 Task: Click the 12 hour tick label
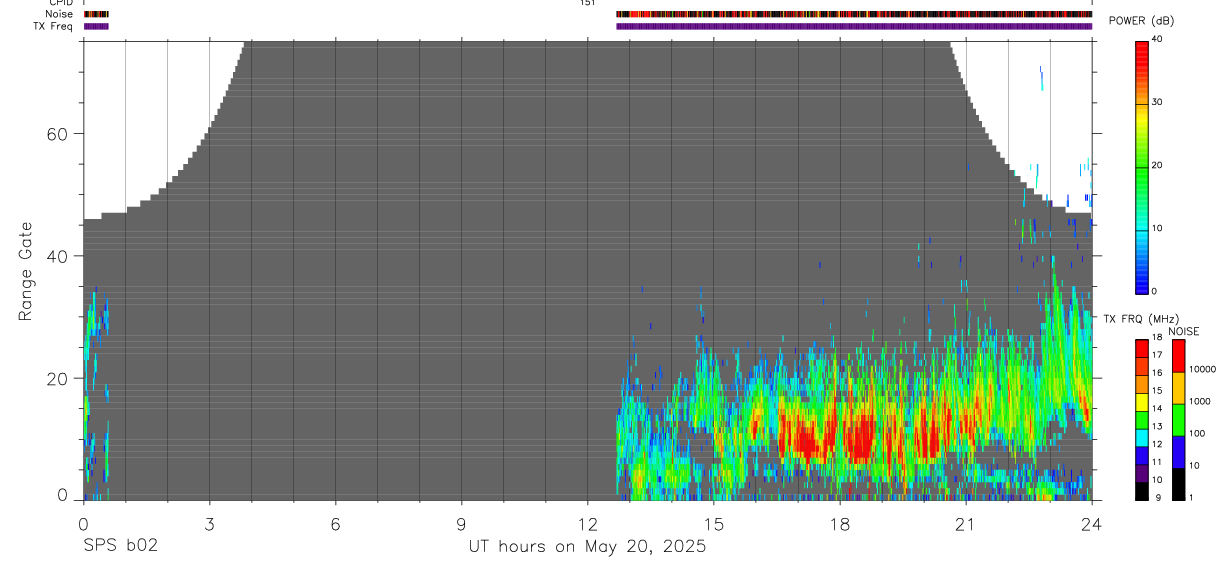click(588, 523)
